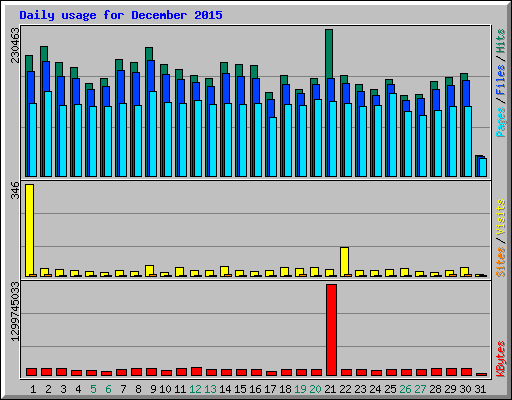
Task: Click the "Daily usage for December 2015" title
Action: 121,15
